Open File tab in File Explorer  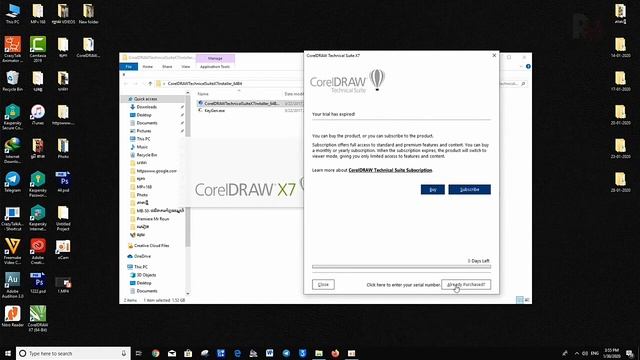(x=129, y=67)
